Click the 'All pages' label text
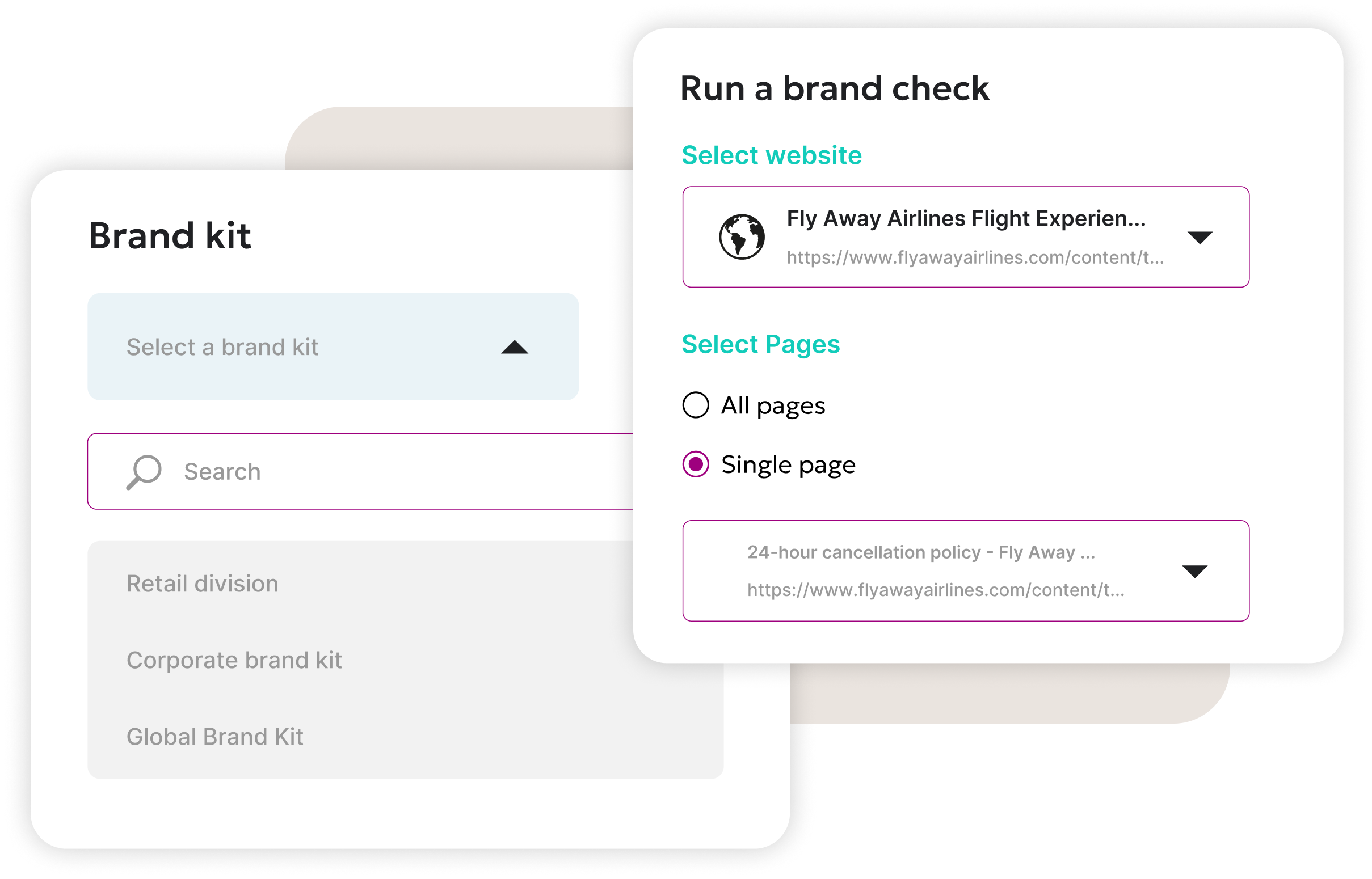The width and height of the screenshot is (1372, 879). (x=772, y=406)
